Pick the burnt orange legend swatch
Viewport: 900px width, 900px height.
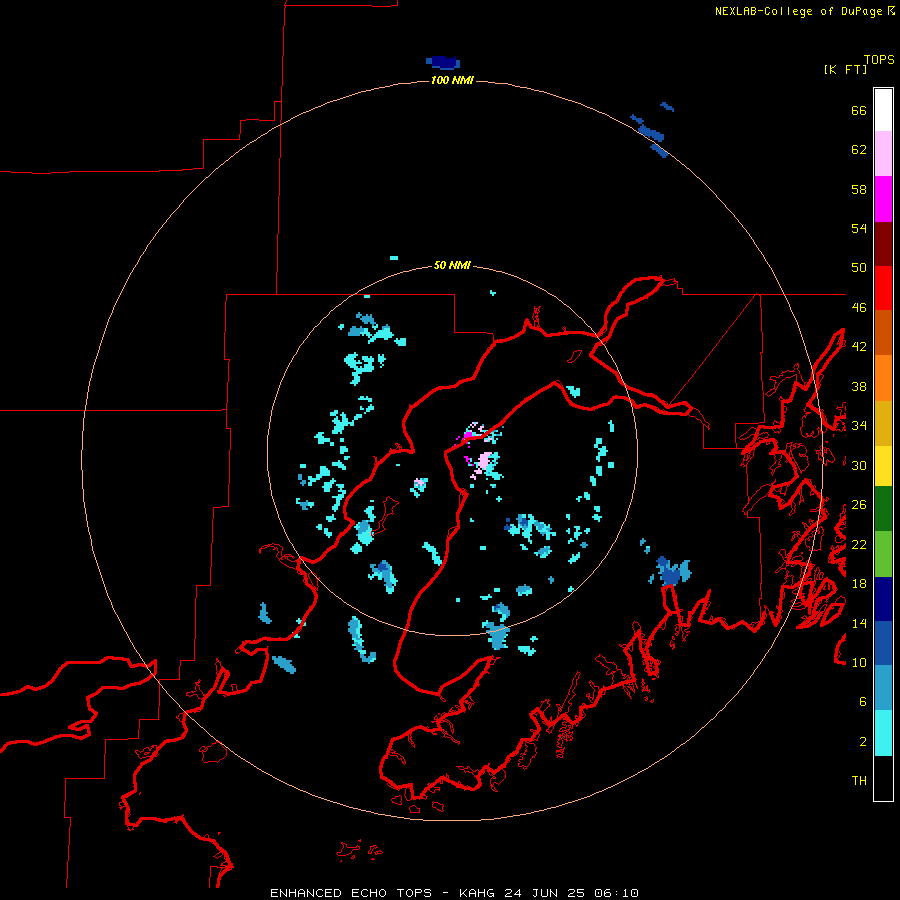(x=883, y=332)
